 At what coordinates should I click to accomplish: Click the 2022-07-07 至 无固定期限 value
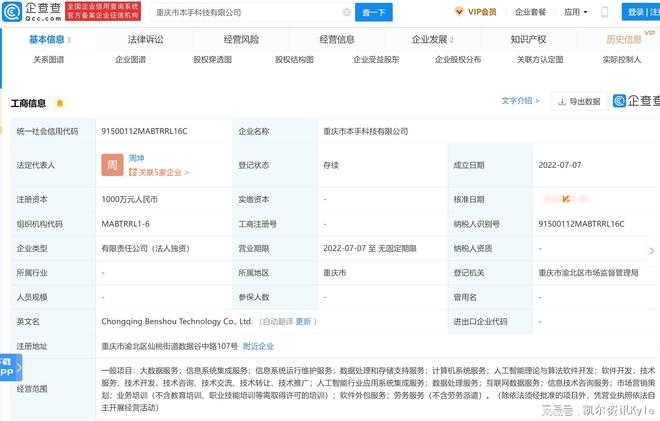[370, 248]
